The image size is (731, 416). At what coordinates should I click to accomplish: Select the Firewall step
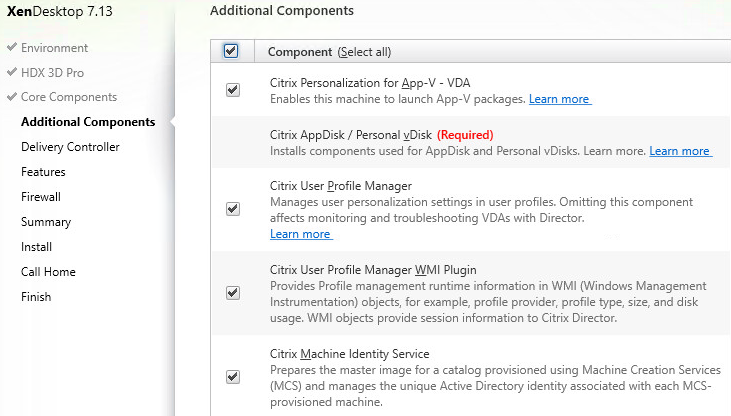pyautogui.click(x=41, y=197)
